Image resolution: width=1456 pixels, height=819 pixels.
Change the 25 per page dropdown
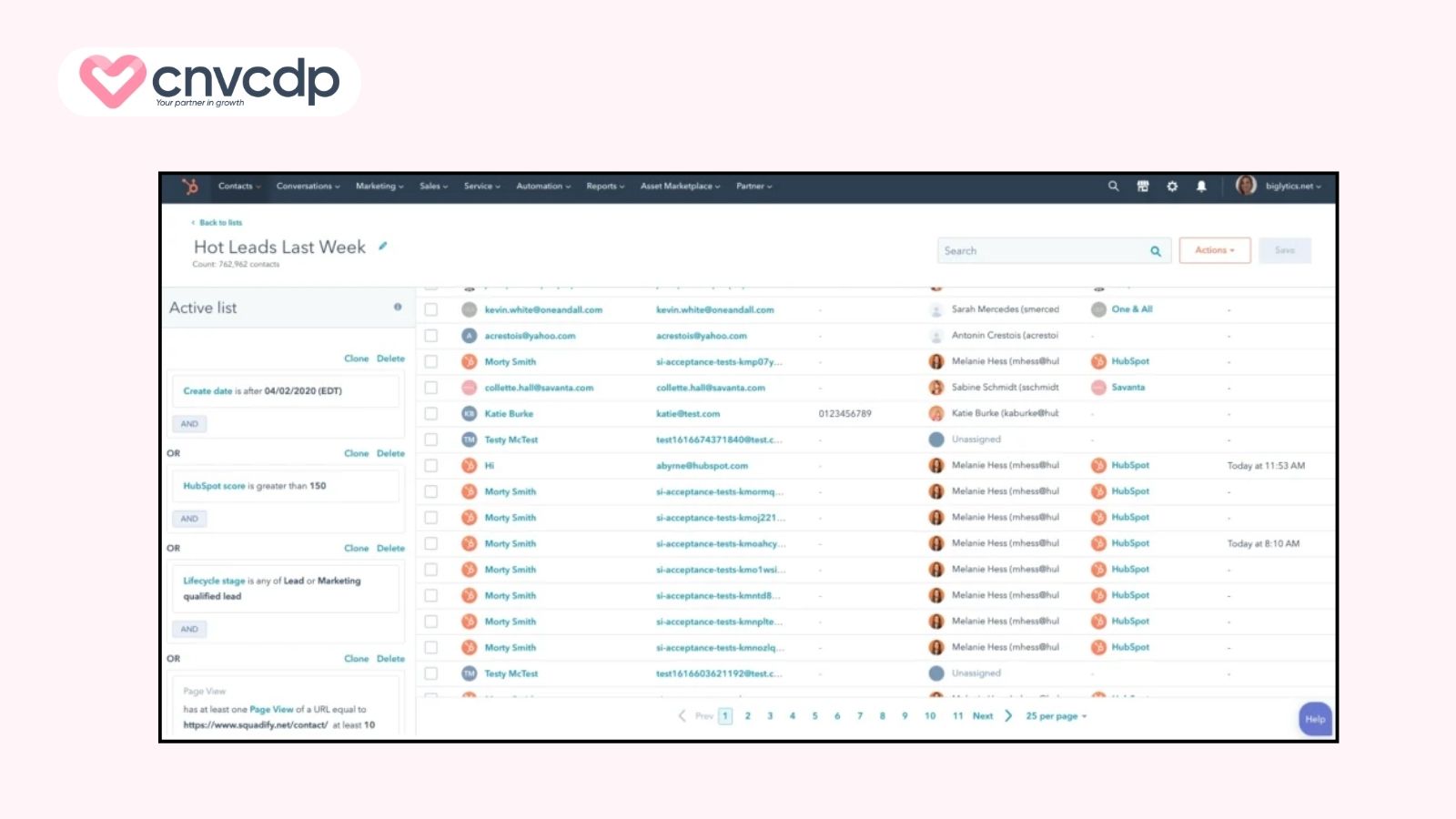[x=1057, y=716]
